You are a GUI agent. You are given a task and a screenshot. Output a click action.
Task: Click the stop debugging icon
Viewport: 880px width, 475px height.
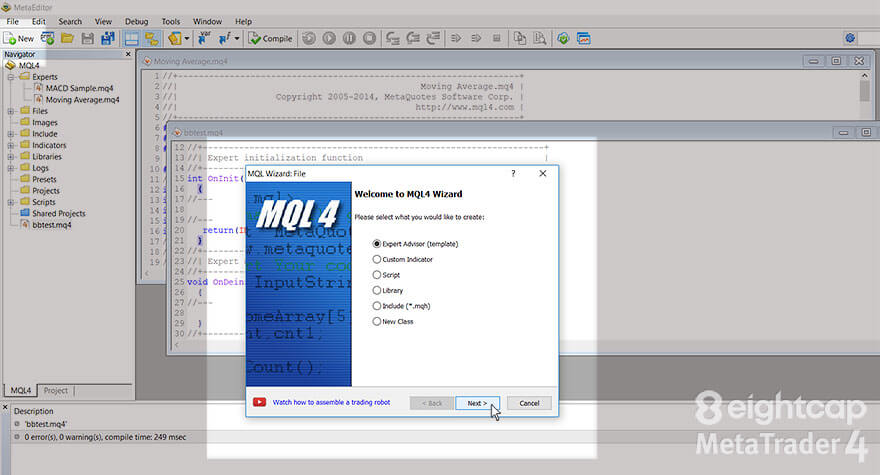[369, 38]
